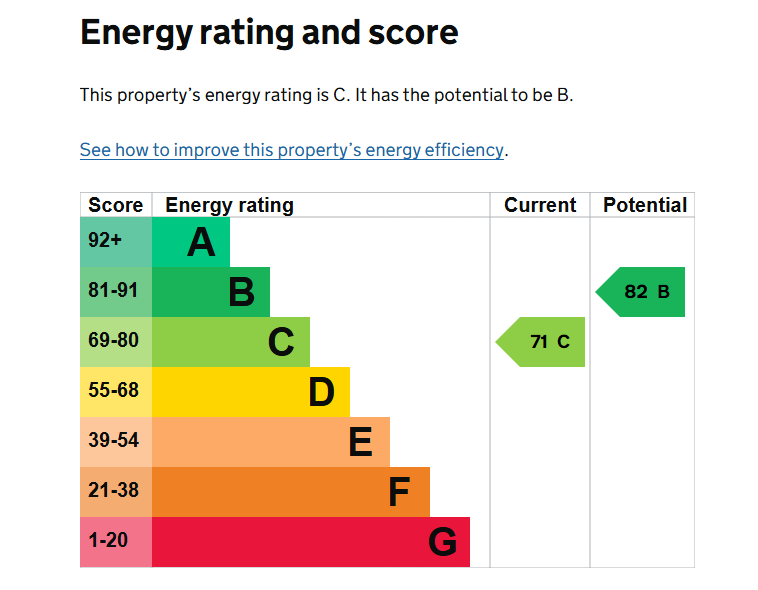Click the current 71 C rating arrow
The width and height of the screenshot is (758, 590).
[x=540, y=342]
